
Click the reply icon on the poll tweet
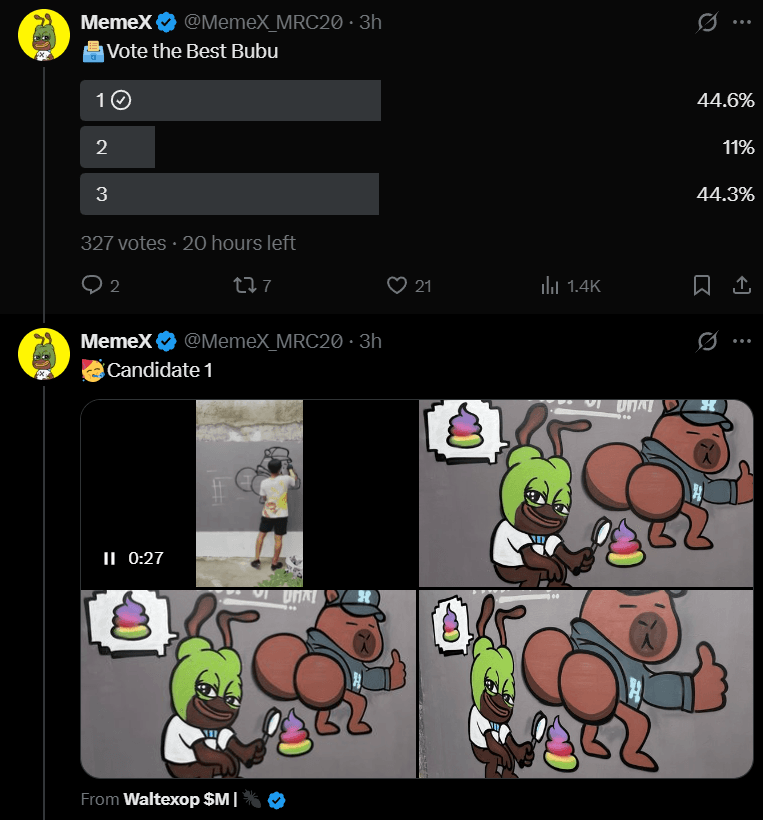[91, 285]
